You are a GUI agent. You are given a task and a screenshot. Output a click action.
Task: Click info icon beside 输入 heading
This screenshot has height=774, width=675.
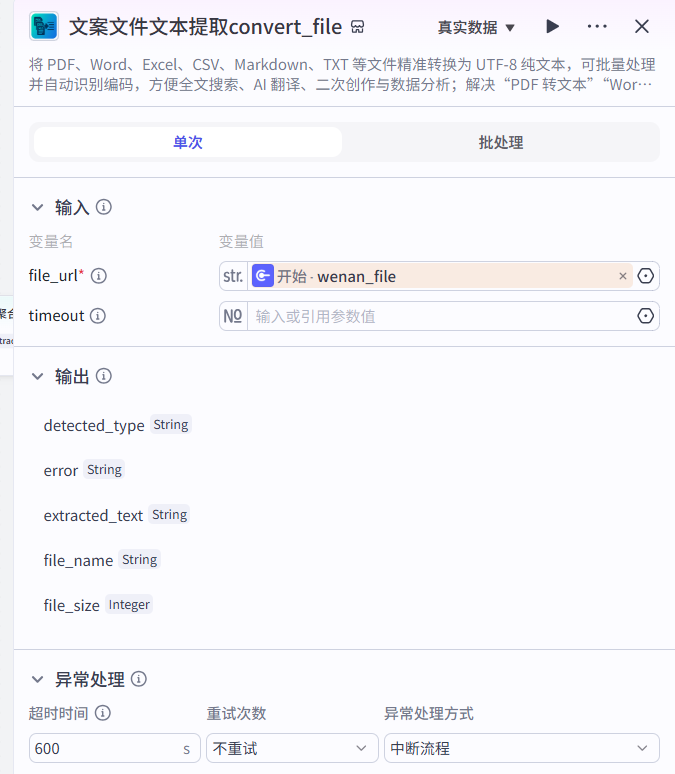104,207
